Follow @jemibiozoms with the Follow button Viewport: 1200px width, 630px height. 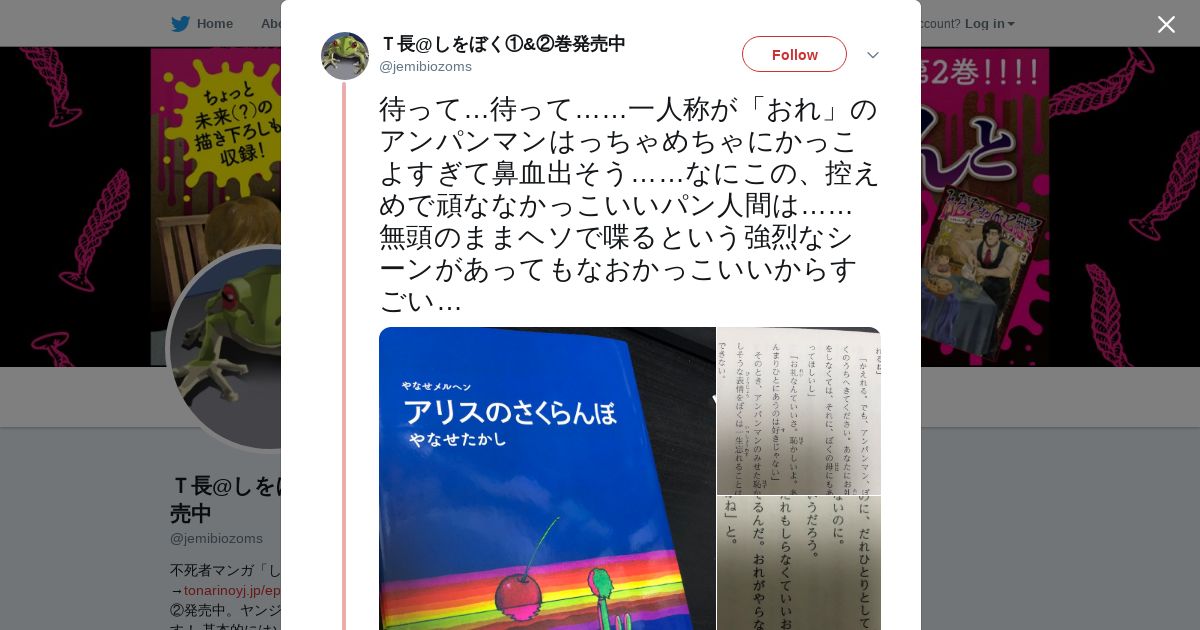(794, 54)
